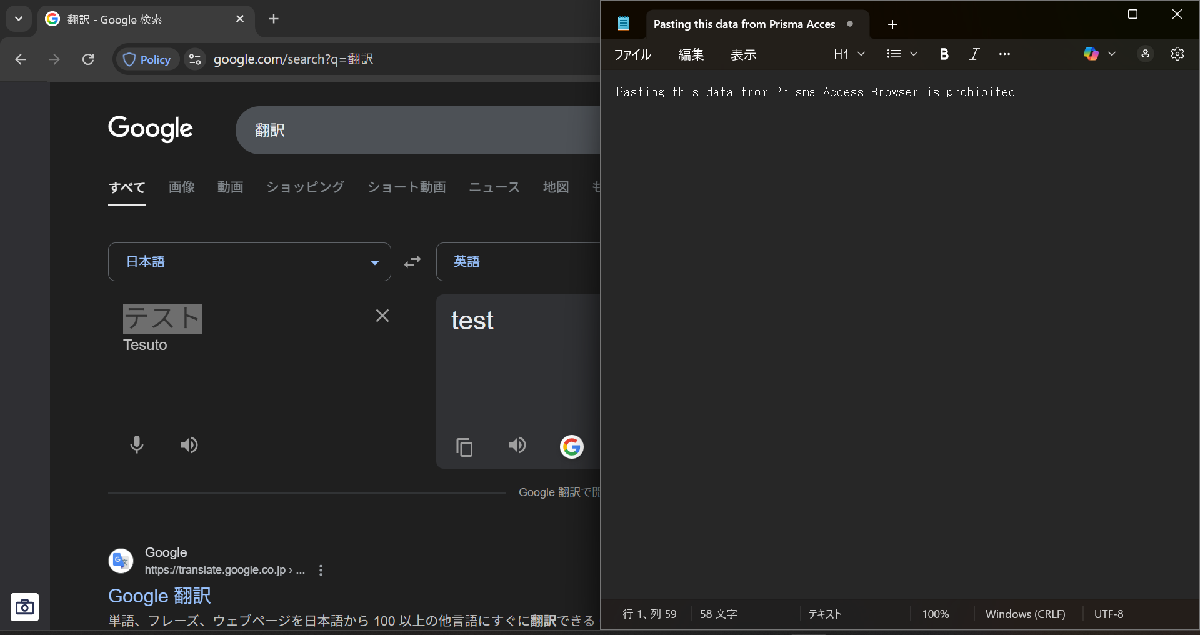Image resolution: width=1200 pixels, height=635 pixels.
Task: Click the Google search input field
Action: (x=420, y=130)
